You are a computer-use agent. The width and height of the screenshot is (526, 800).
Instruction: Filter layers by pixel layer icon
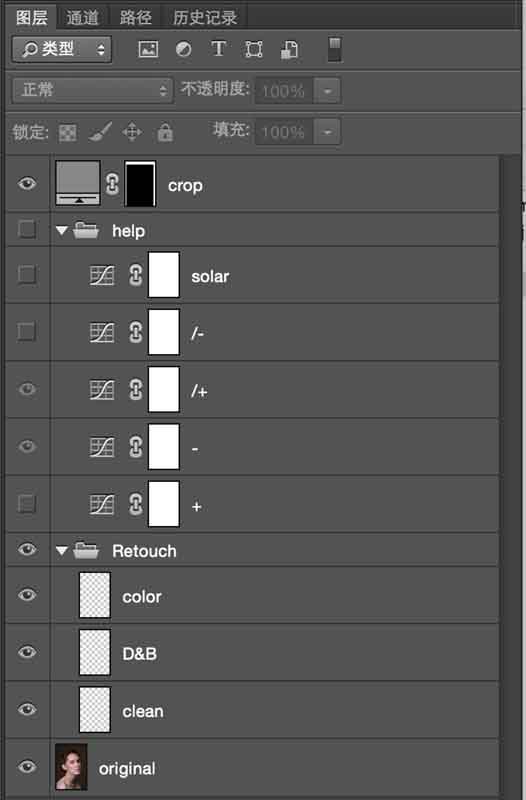tap(148, 49)
